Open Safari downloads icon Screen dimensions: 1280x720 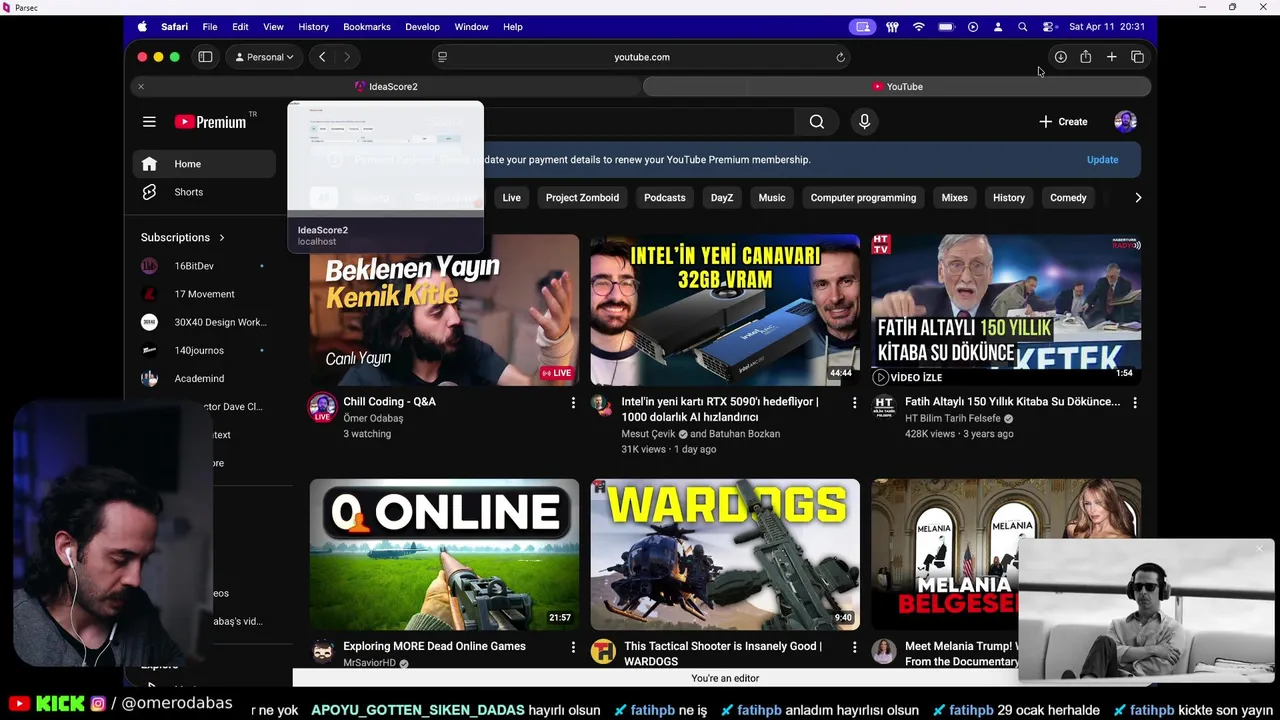[1060, 57]
